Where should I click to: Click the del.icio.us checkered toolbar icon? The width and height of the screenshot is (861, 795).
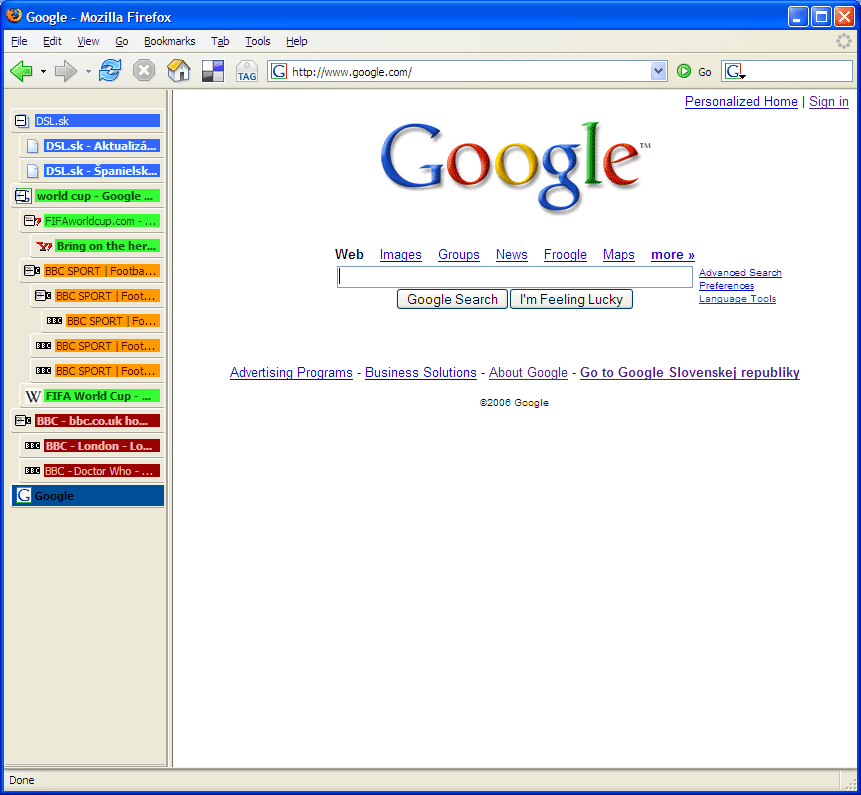click(213, 71)
